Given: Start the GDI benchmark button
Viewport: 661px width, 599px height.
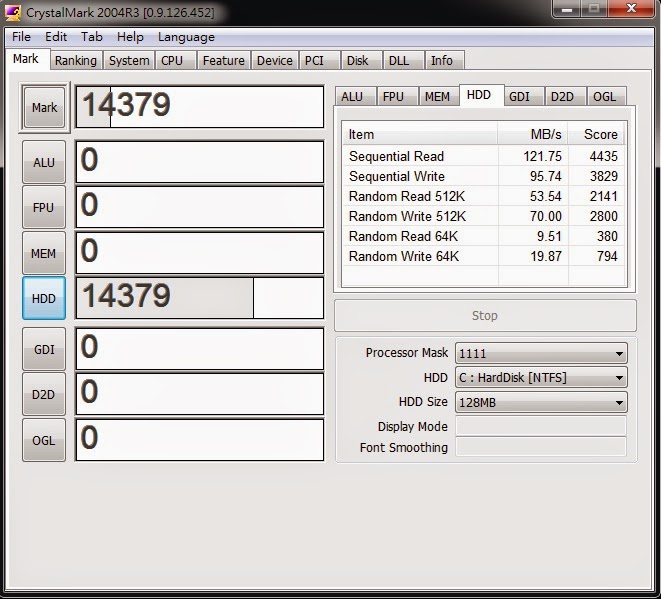Looking at the screenshot, I should (x=44, y=349).
